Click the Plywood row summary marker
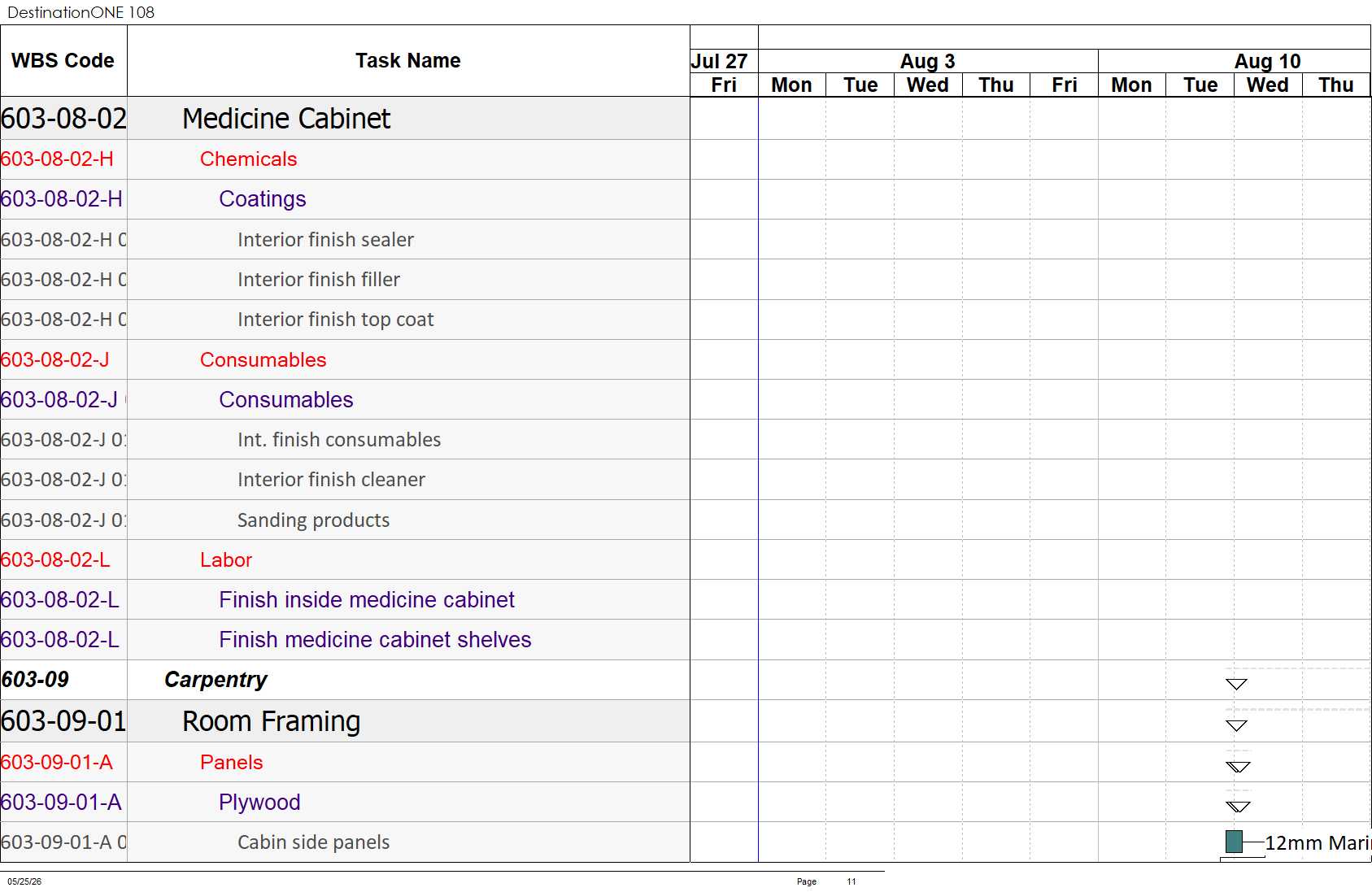Viewport: 1372px width, 892px height. pyautogui.click(x=1238, y=807)
